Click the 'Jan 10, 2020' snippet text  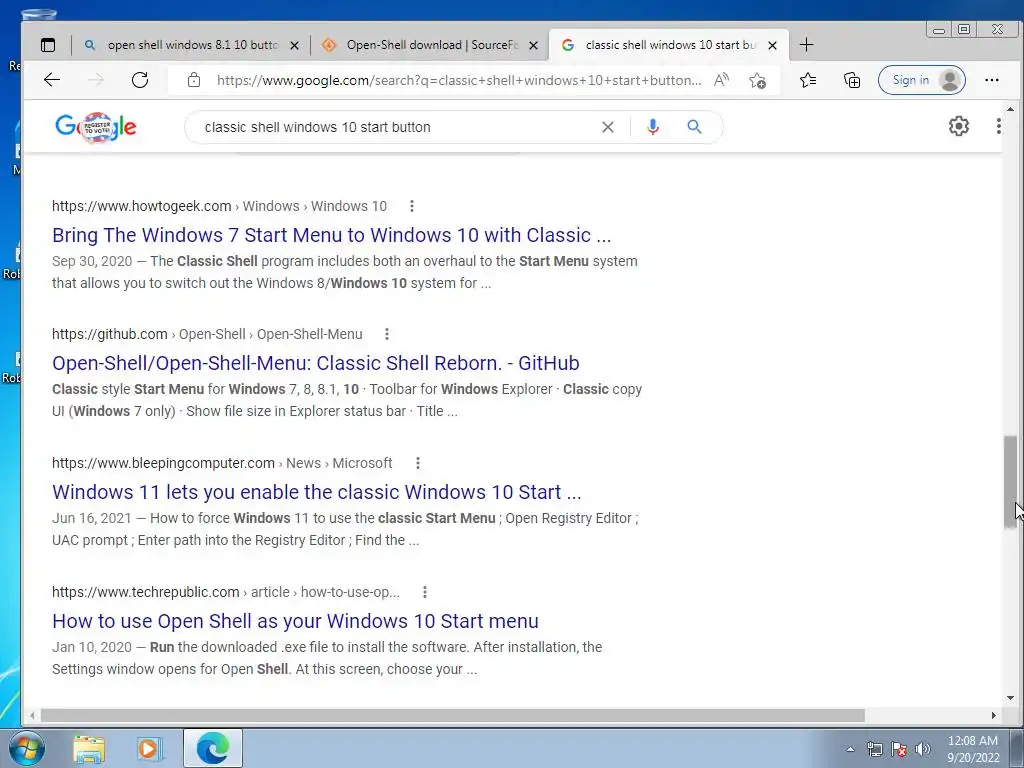(x=92, y=647)
